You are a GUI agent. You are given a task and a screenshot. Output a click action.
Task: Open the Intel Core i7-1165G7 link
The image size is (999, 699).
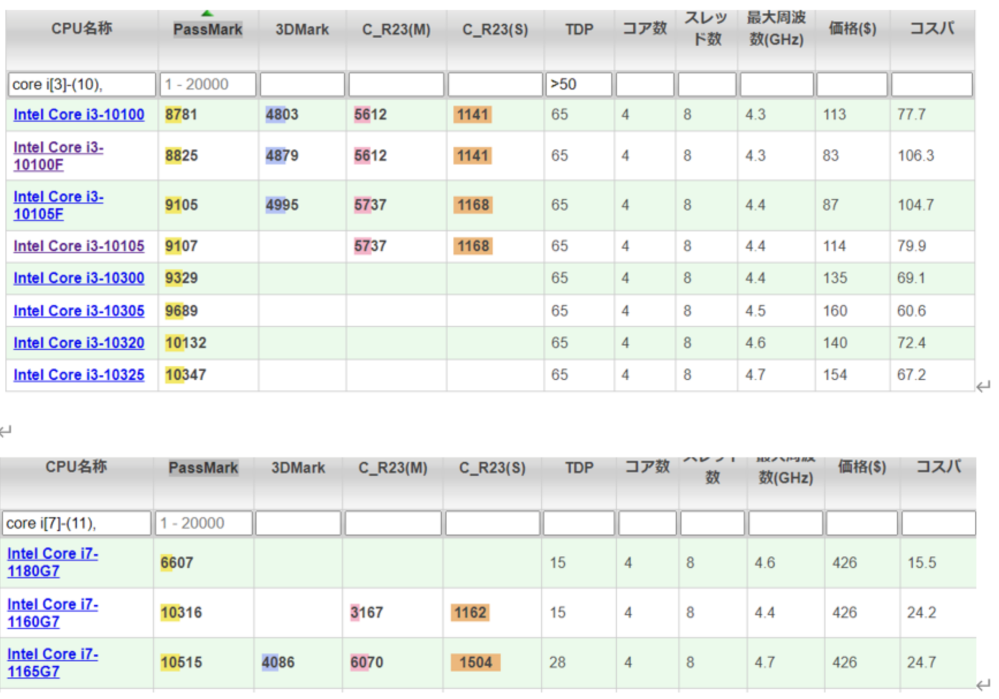[x=53, y=662]
